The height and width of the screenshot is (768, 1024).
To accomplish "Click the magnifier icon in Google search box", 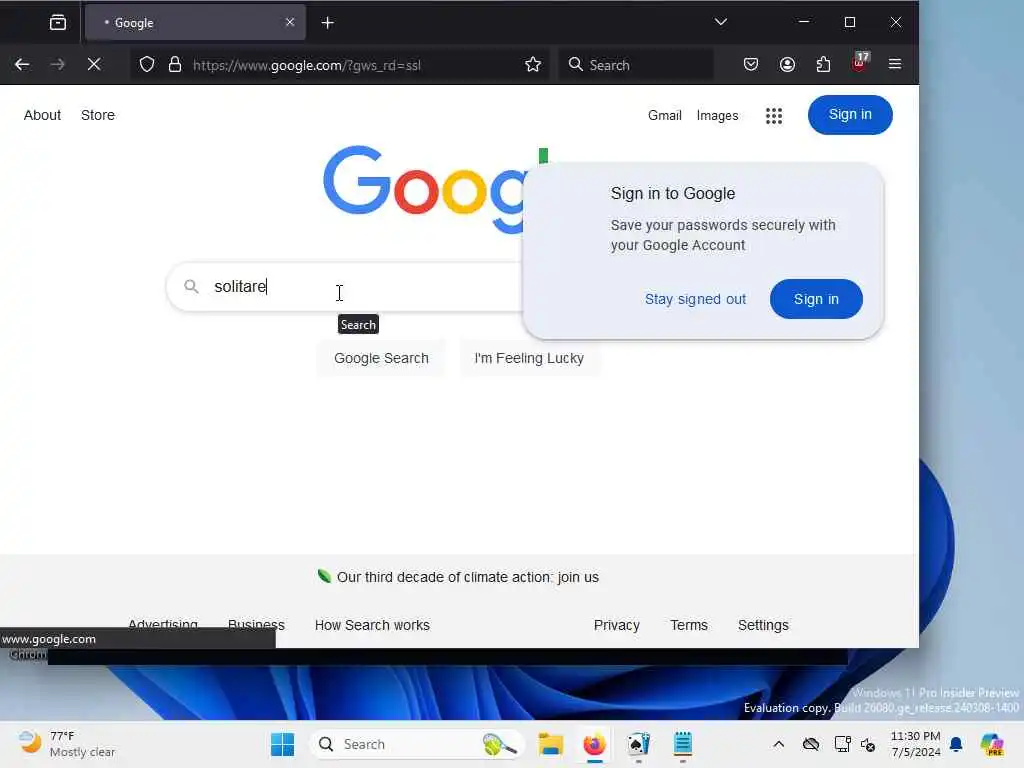I will pos(191,286).
